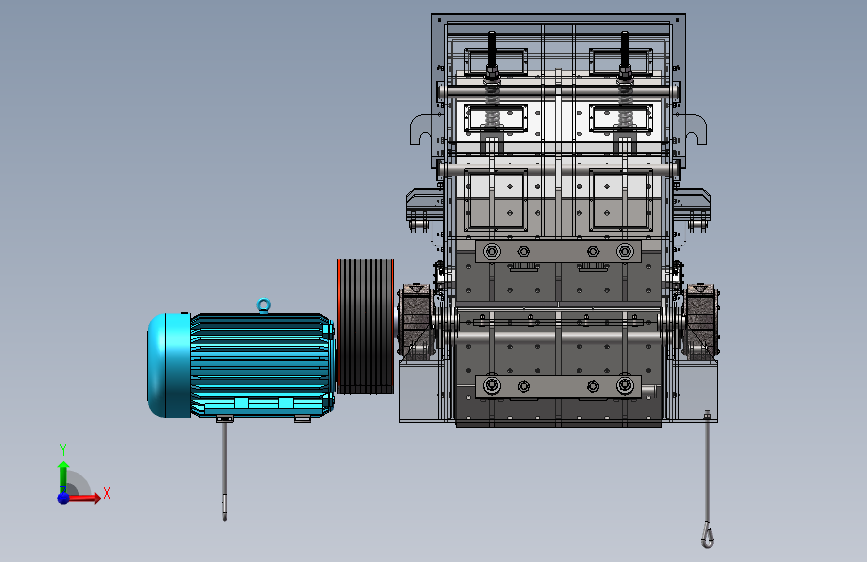The height and width of the screenshot is (562, 867).
Task: Click the Y label of the coordinate triad
Action: point(63,449)
